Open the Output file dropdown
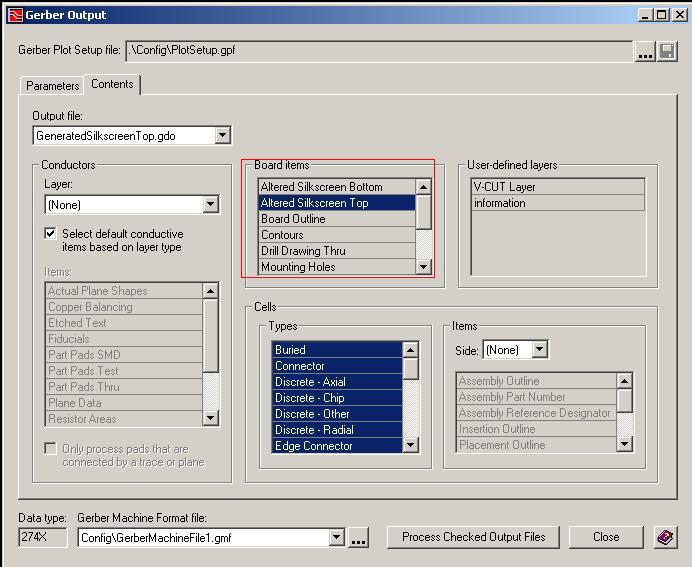Image resolution: width=692 pixels, height=567 pixels. (x=222, y=135)
